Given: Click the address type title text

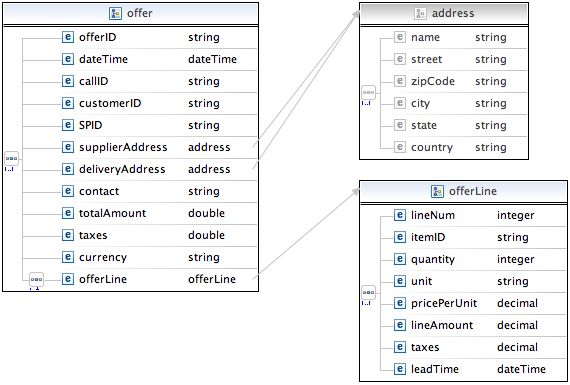Looking at the screenshot, I should 453,13.
